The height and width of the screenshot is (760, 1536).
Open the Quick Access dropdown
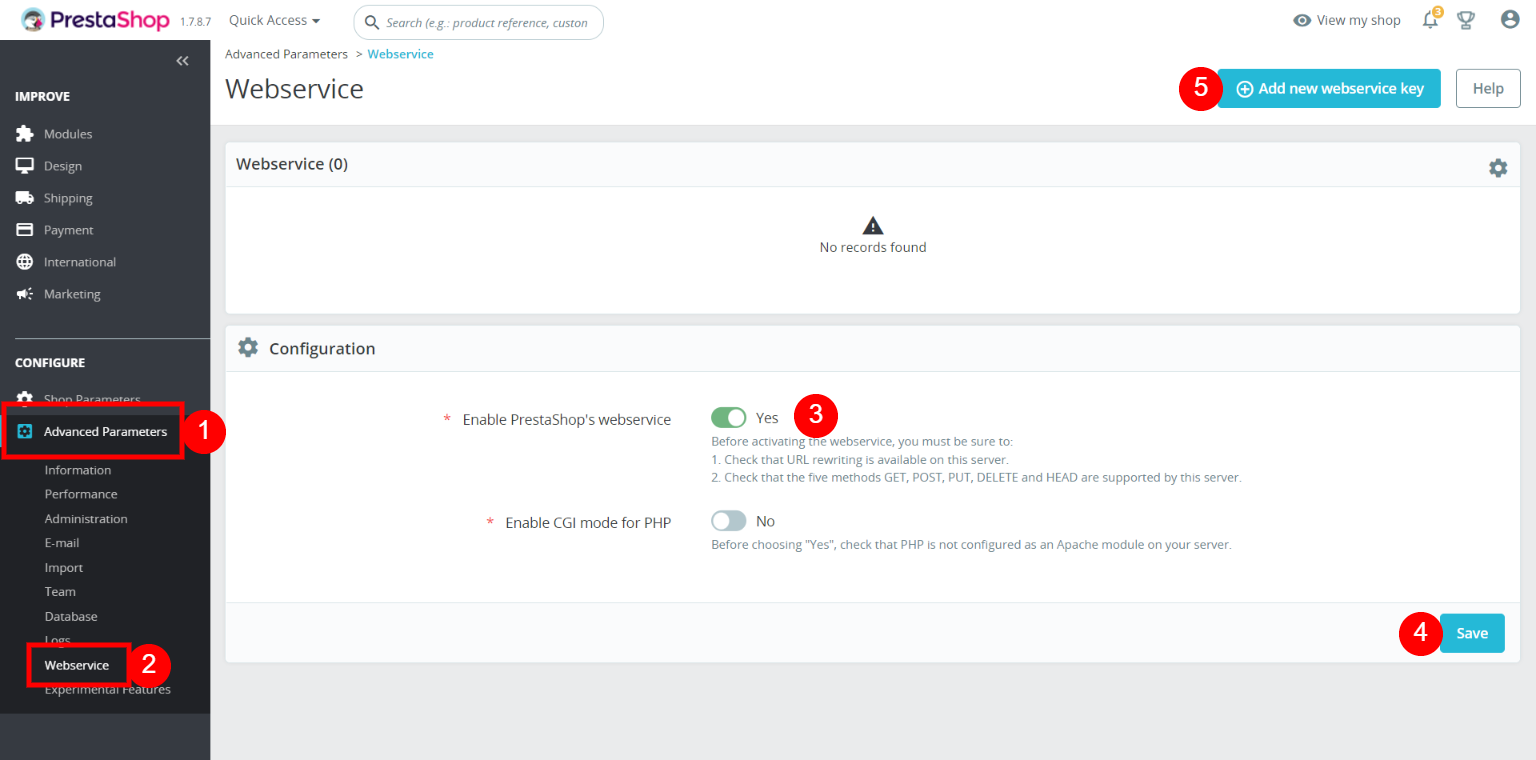pyautogui.click(x=274, y=21)
